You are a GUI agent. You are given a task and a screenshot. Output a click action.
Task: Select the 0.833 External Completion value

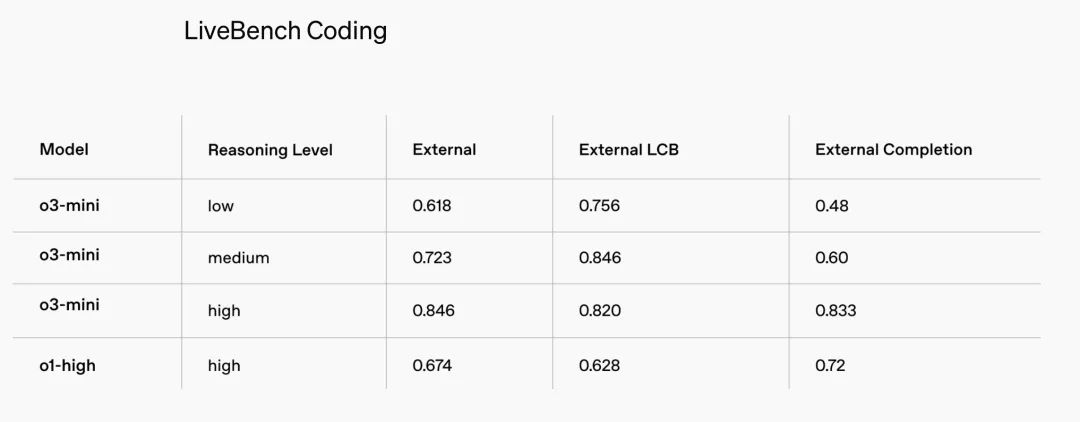pos(836,311)
